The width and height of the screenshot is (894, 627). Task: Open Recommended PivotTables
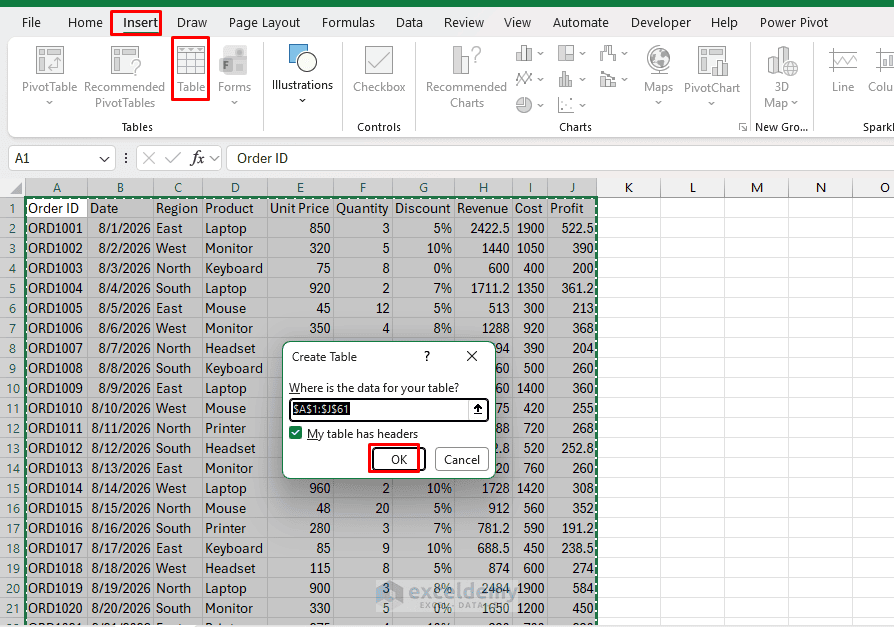click(124, 77)
